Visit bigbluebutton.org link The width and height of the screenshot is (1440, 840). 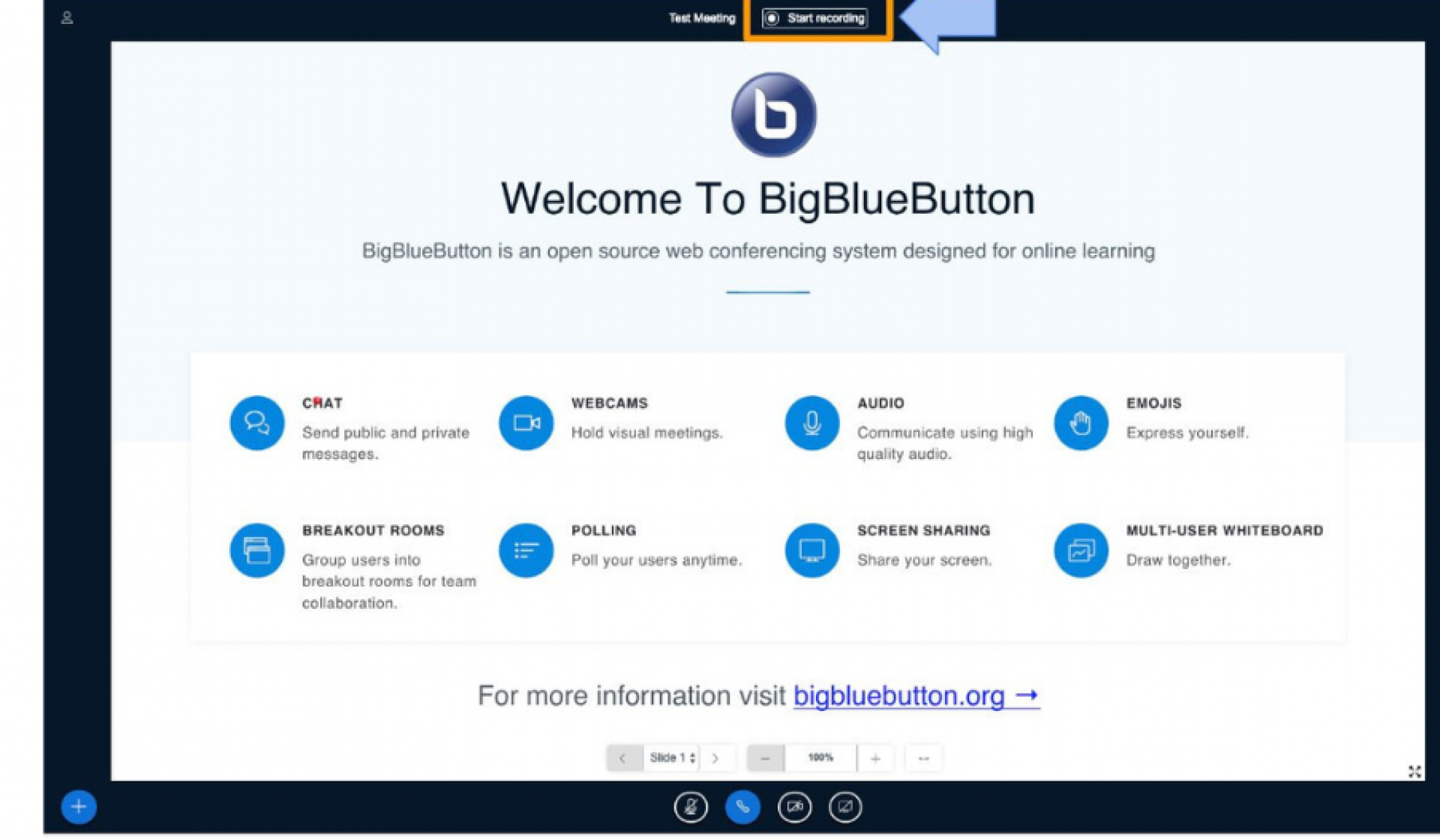900,696
